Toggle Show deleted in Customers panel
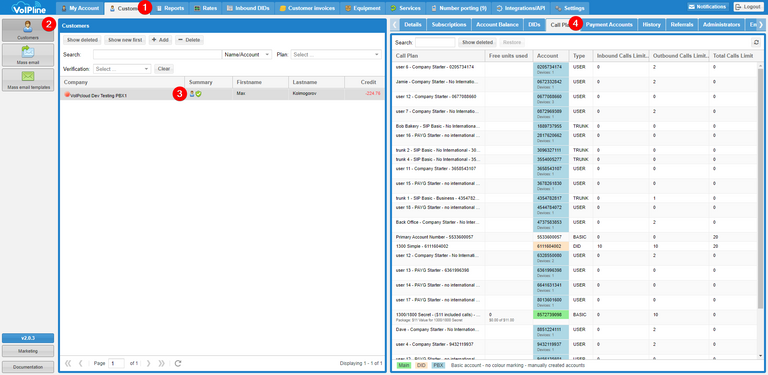 click(x=82, y=40)
